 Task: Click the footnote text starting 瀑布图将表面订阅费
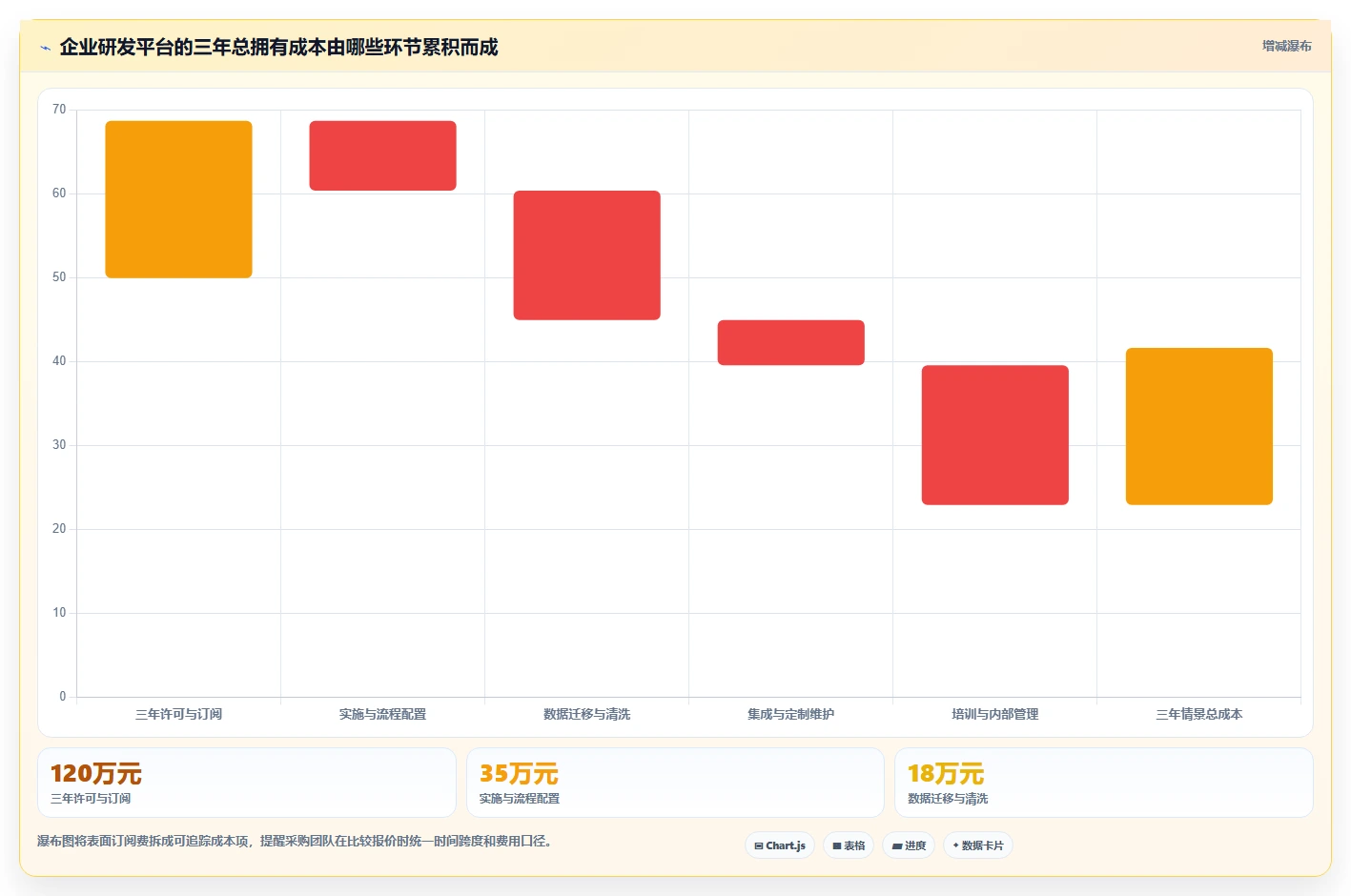tap(294, 841)
